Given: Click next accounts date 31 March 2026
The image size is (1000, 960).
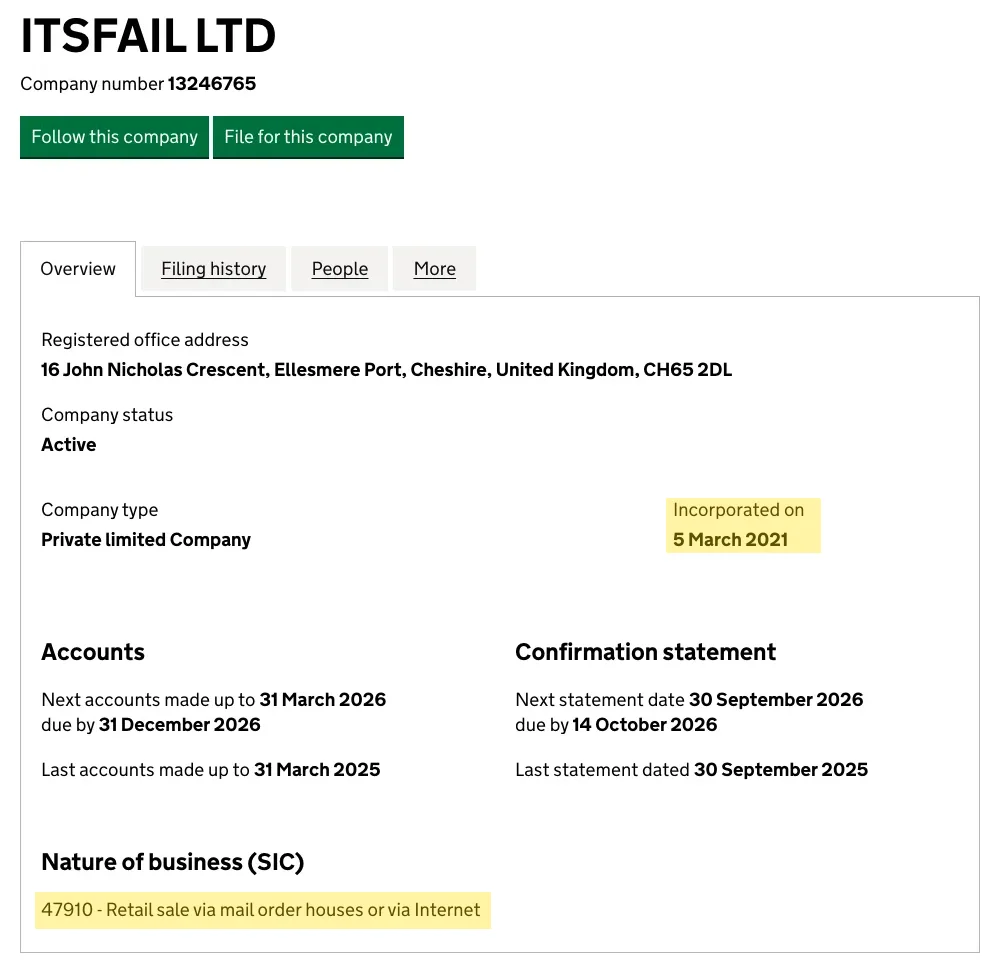Looking at the screenshot, I should pyautogui.click(x=323, y=700).
